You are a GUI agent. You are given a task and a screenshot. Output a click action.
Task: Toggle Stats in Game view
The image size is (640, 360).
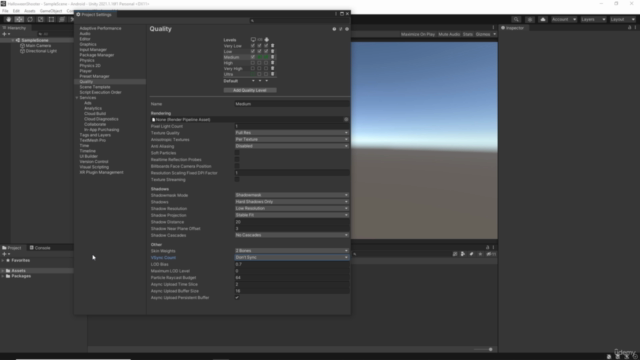(468, 34)
